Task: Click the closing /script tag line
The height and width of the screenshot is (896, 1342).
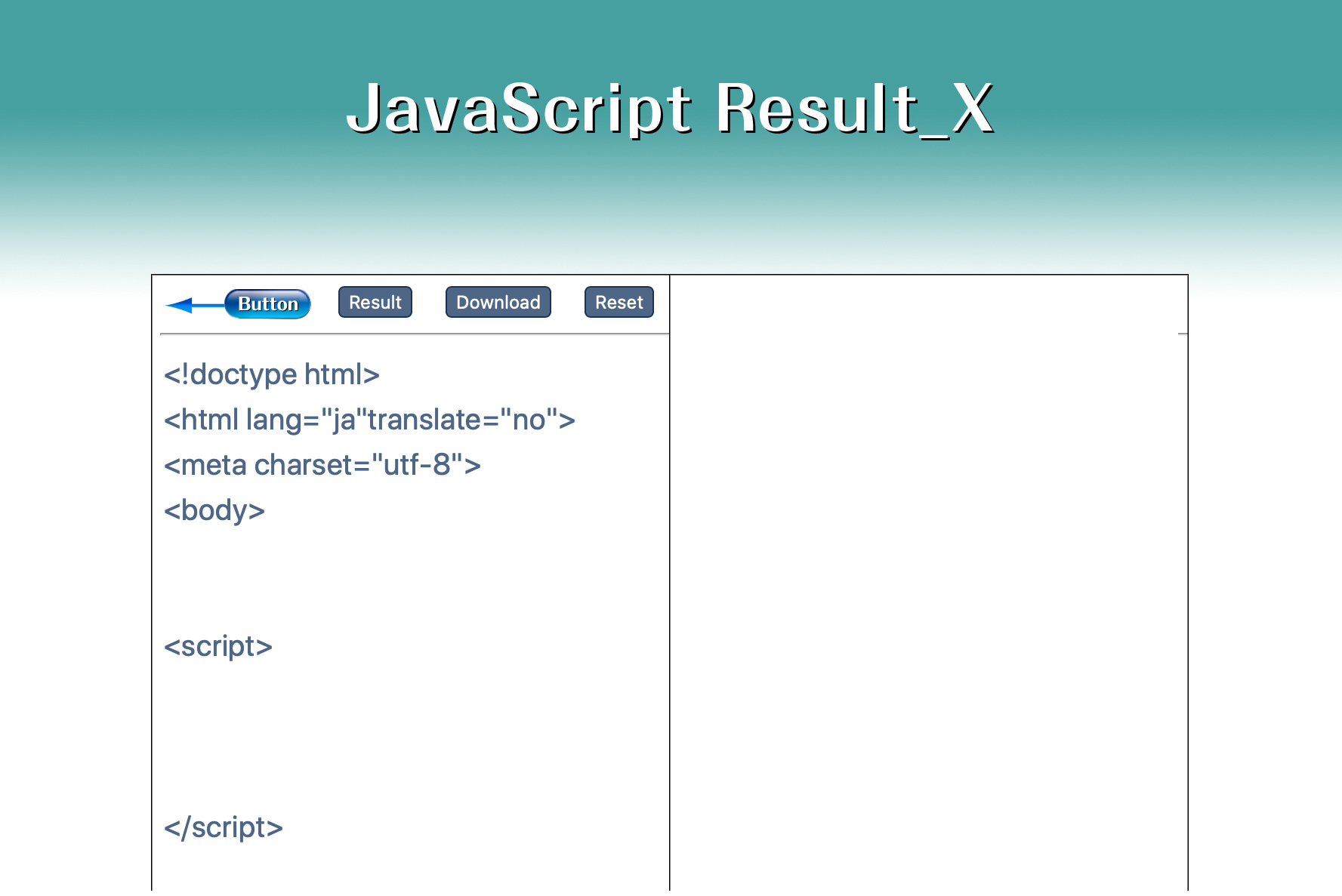Action: pyautogui.click(x=223, y=827)
